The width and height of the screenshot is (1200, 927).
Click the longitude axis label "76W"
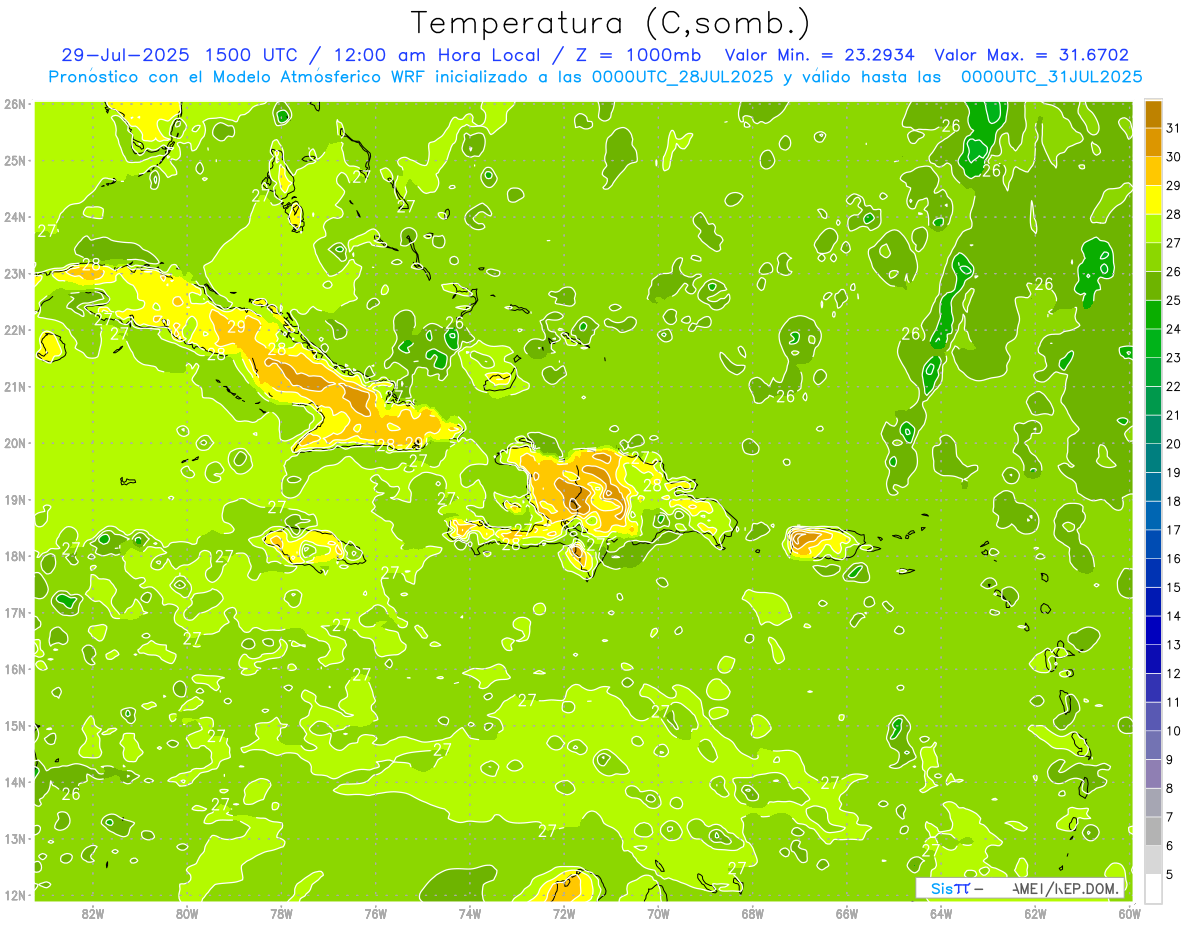pos(375,913)
